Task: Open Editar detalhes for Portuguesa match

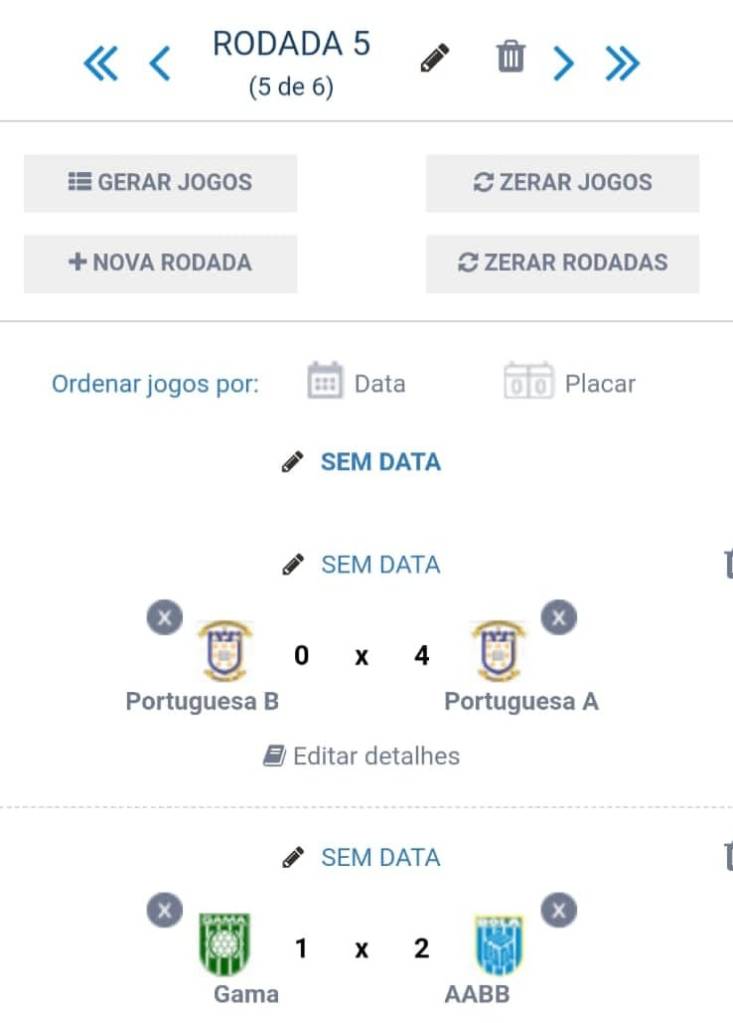Action: pyautogui.click(x=362, y=756)
